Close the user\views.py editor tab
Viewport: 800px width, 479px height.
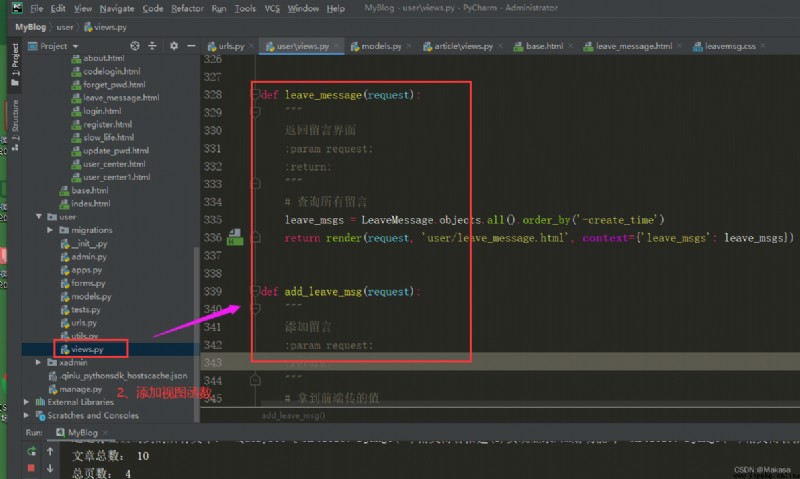coord(336,46)
